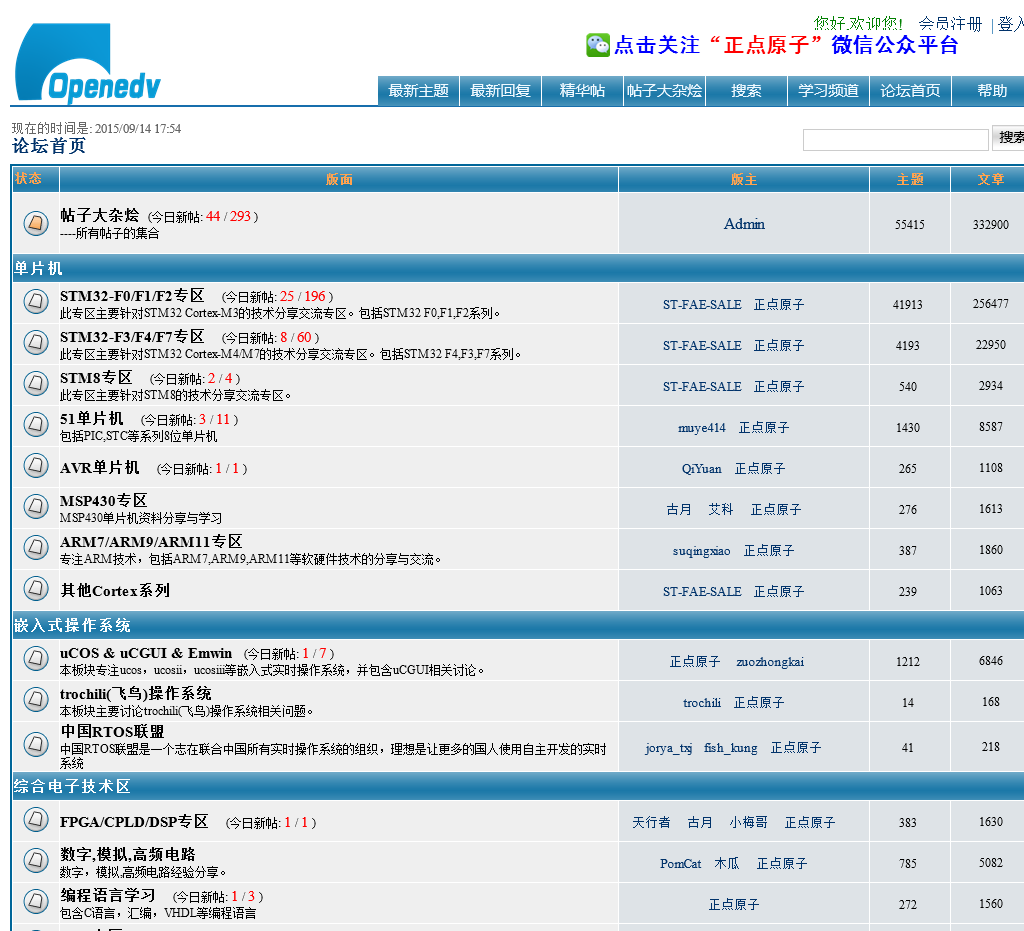Click moderator 艾科 link
This screenshot has height=931, width=1024.
[x=721, y=510]
